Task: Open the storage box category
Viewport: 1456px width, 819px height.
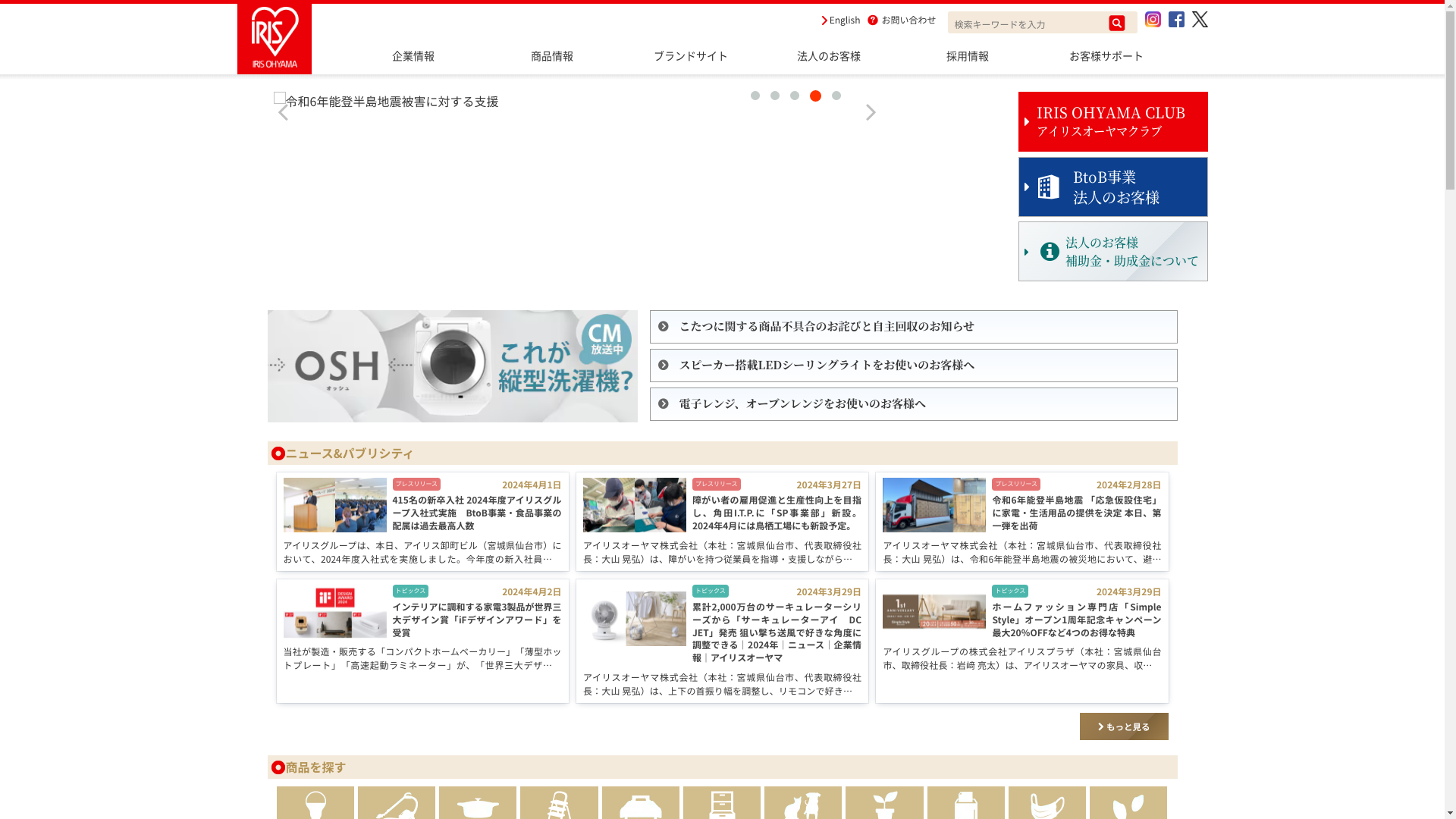Action: 641,802
